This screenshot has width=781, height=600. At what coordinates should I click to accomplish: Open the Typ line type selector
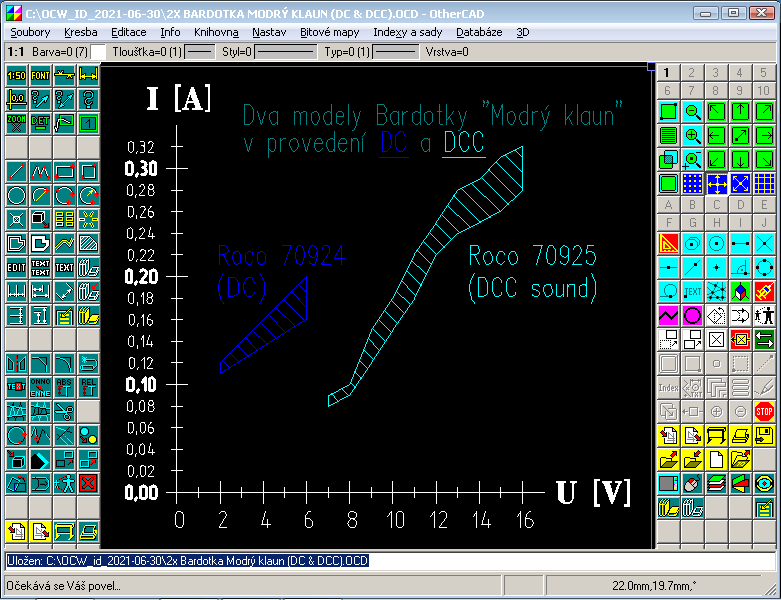point(396,52)
